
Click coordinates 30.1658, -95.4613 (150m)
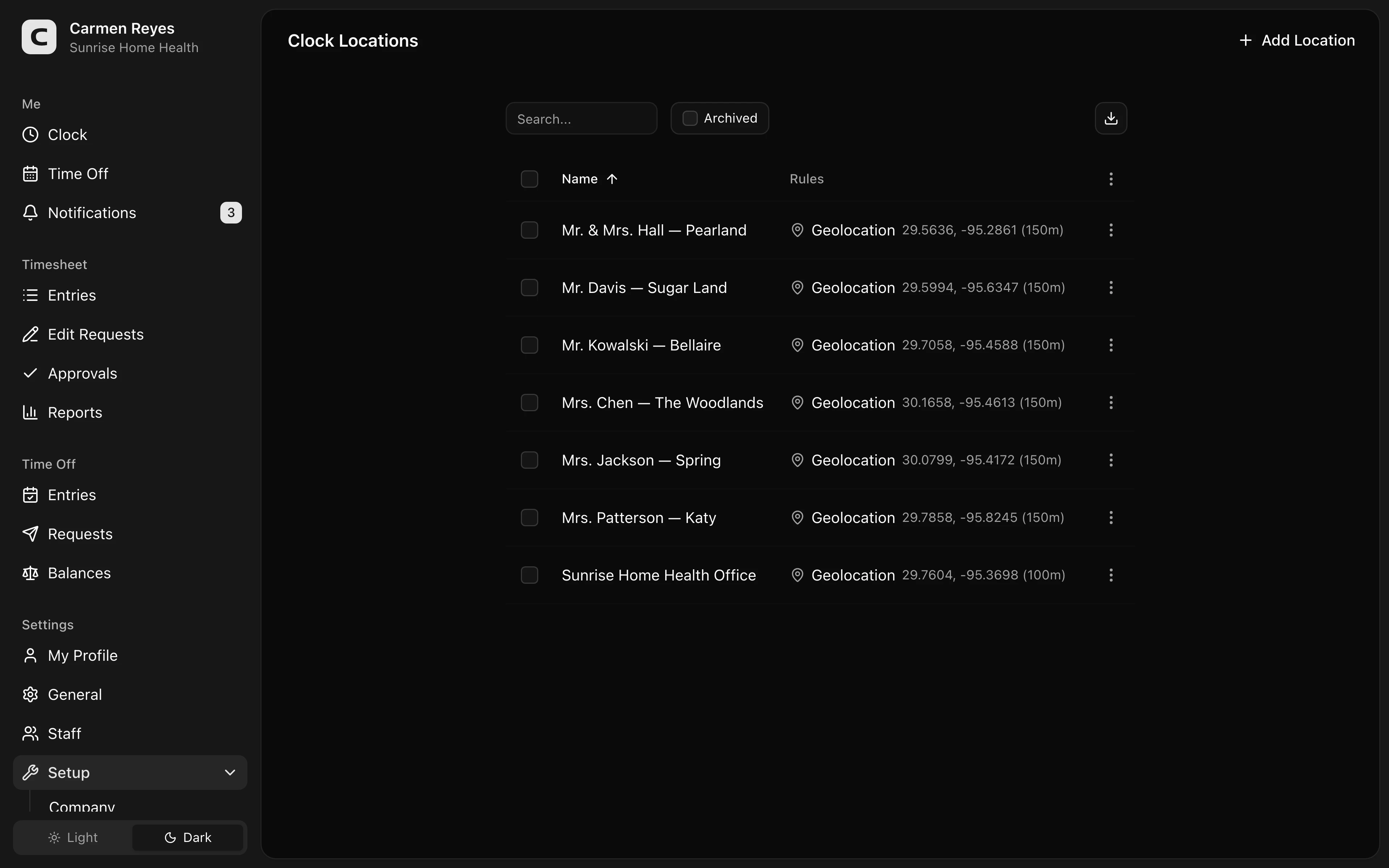coord(981,403)
